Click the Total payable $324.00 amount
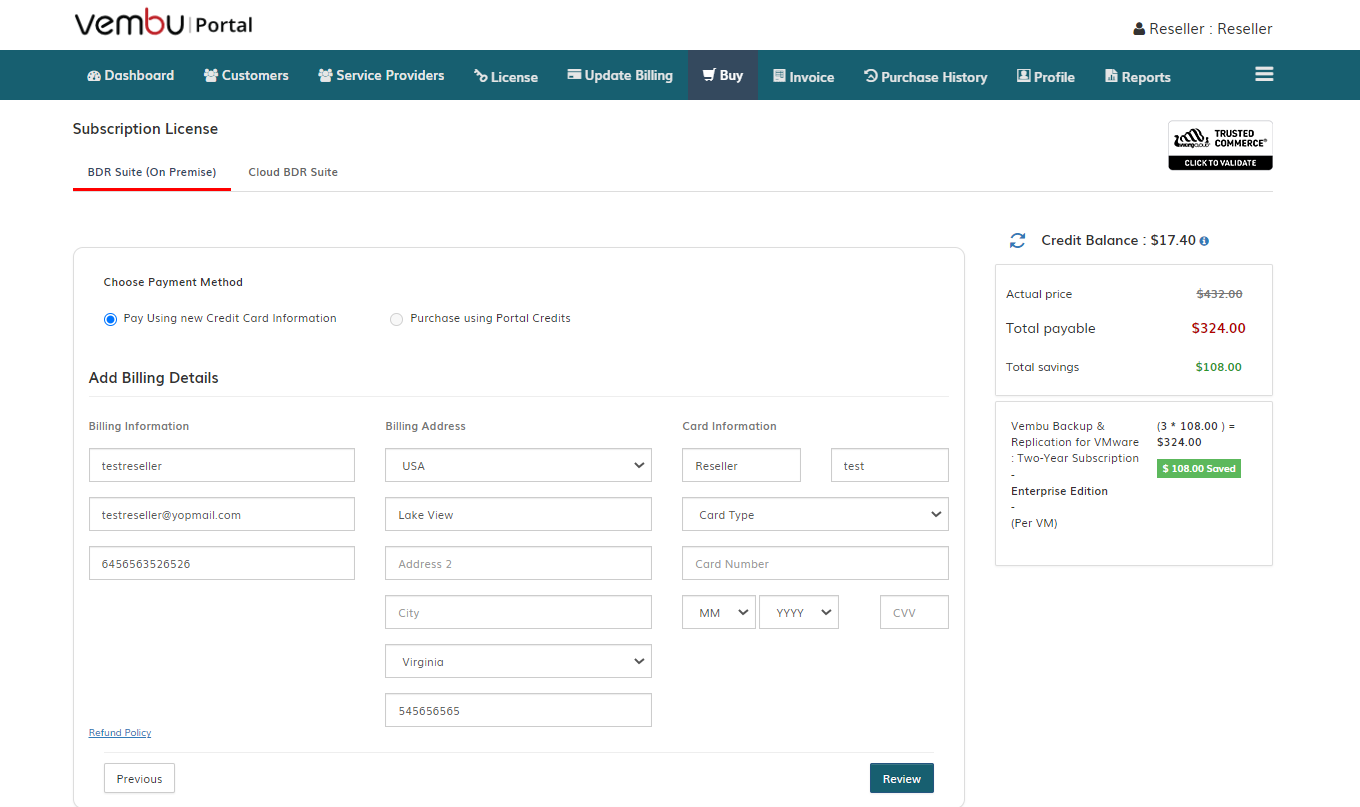 point(1218,328)
